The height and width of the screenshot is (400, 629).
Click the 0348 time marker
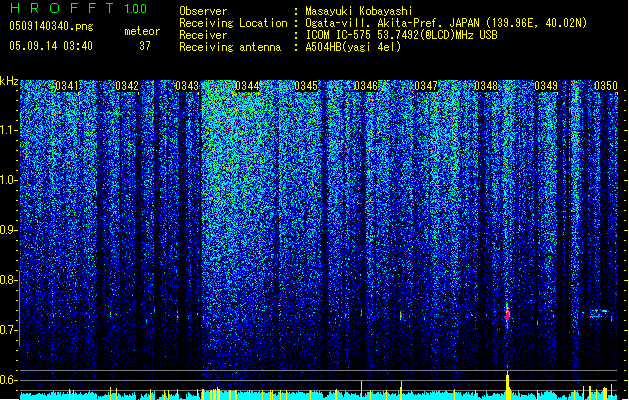tap(486, 86)
